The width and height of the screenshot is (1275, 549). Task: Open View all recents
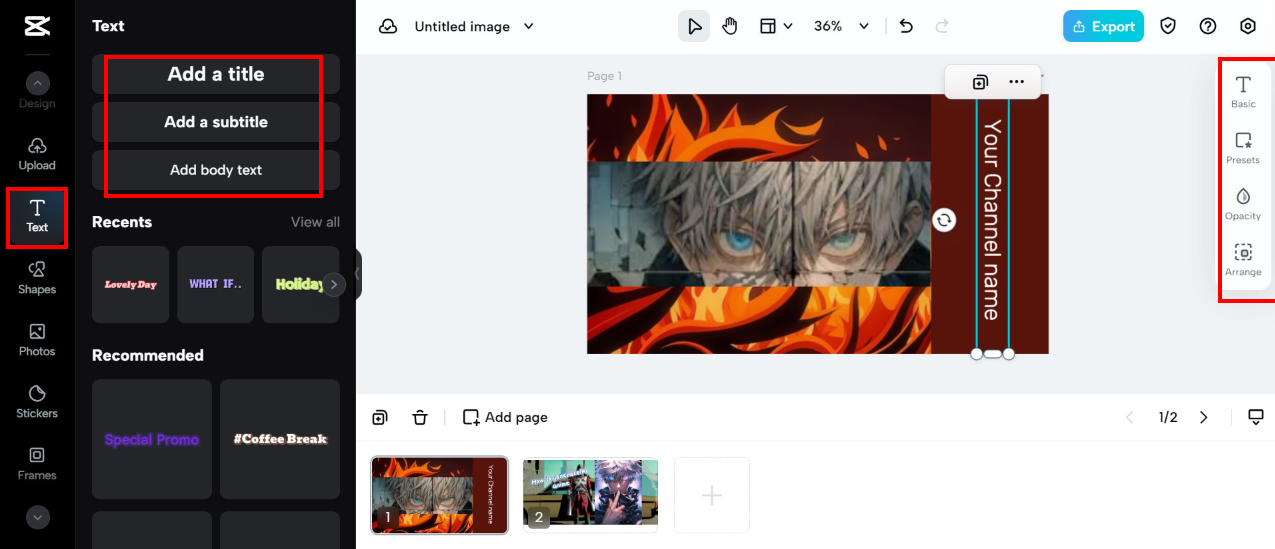315,222
